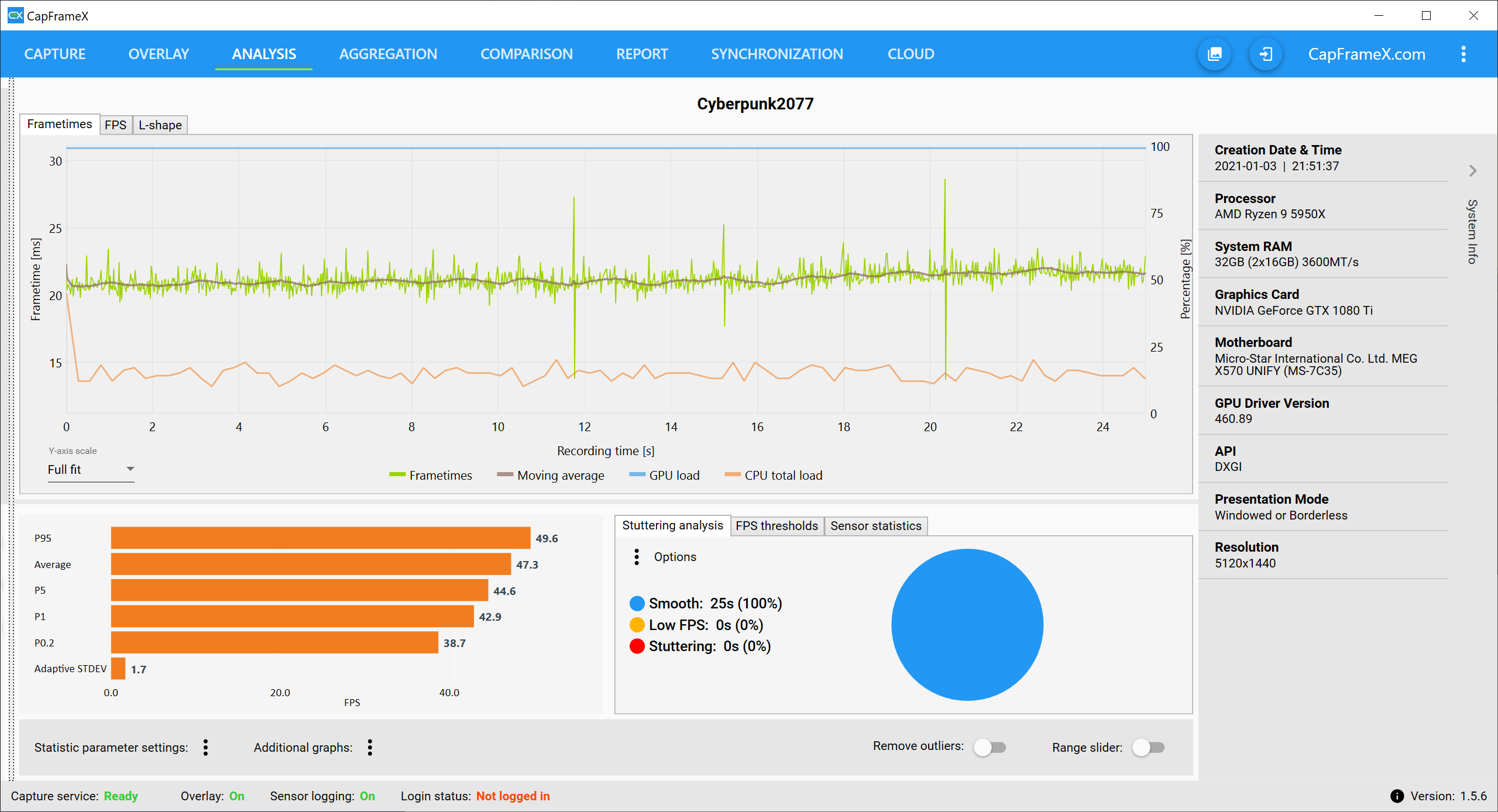Viewport: 1498px width, 812px height.
Task: Enable the Range slider switch
Action: pos(1148,747)
